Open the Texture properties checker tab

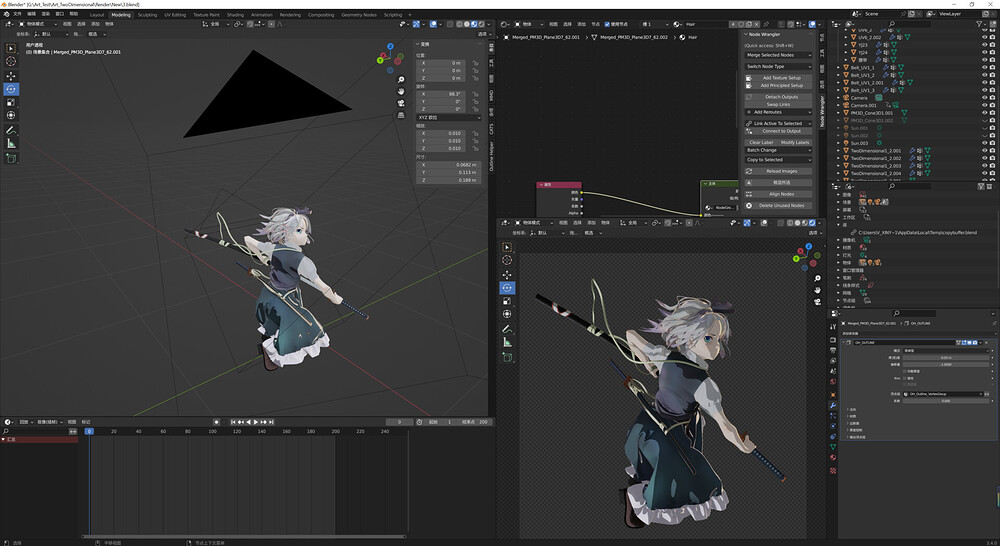click(833, 471)
